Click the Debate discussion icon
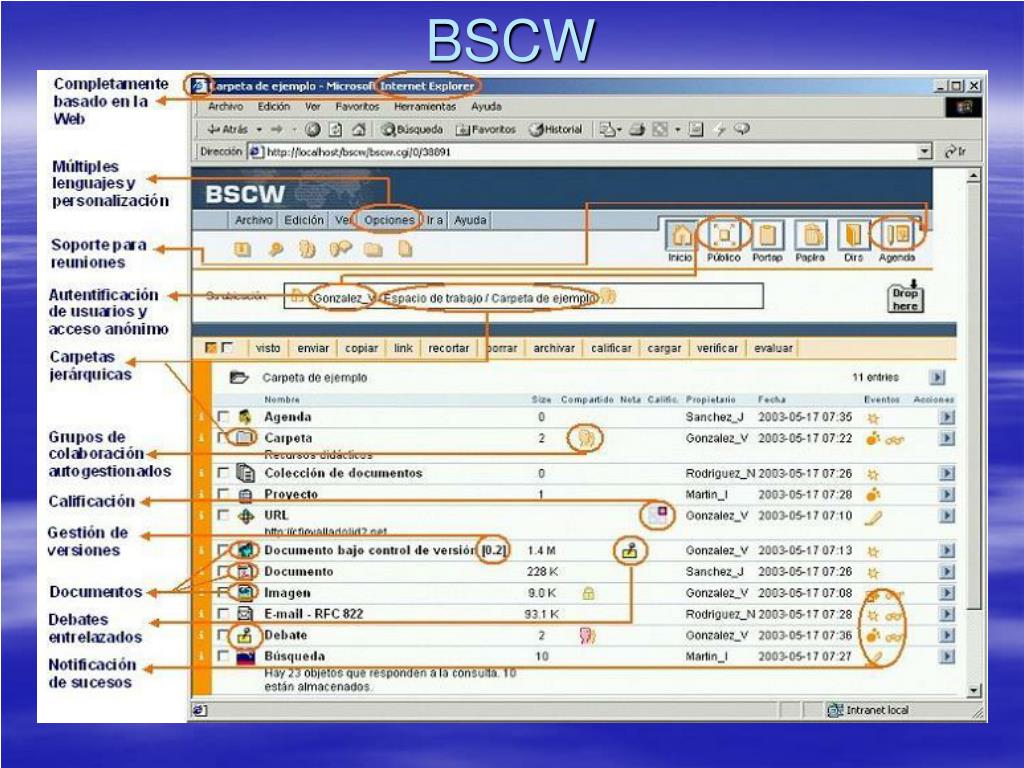This screenshot has height=768, width=1024. point(245,635)
